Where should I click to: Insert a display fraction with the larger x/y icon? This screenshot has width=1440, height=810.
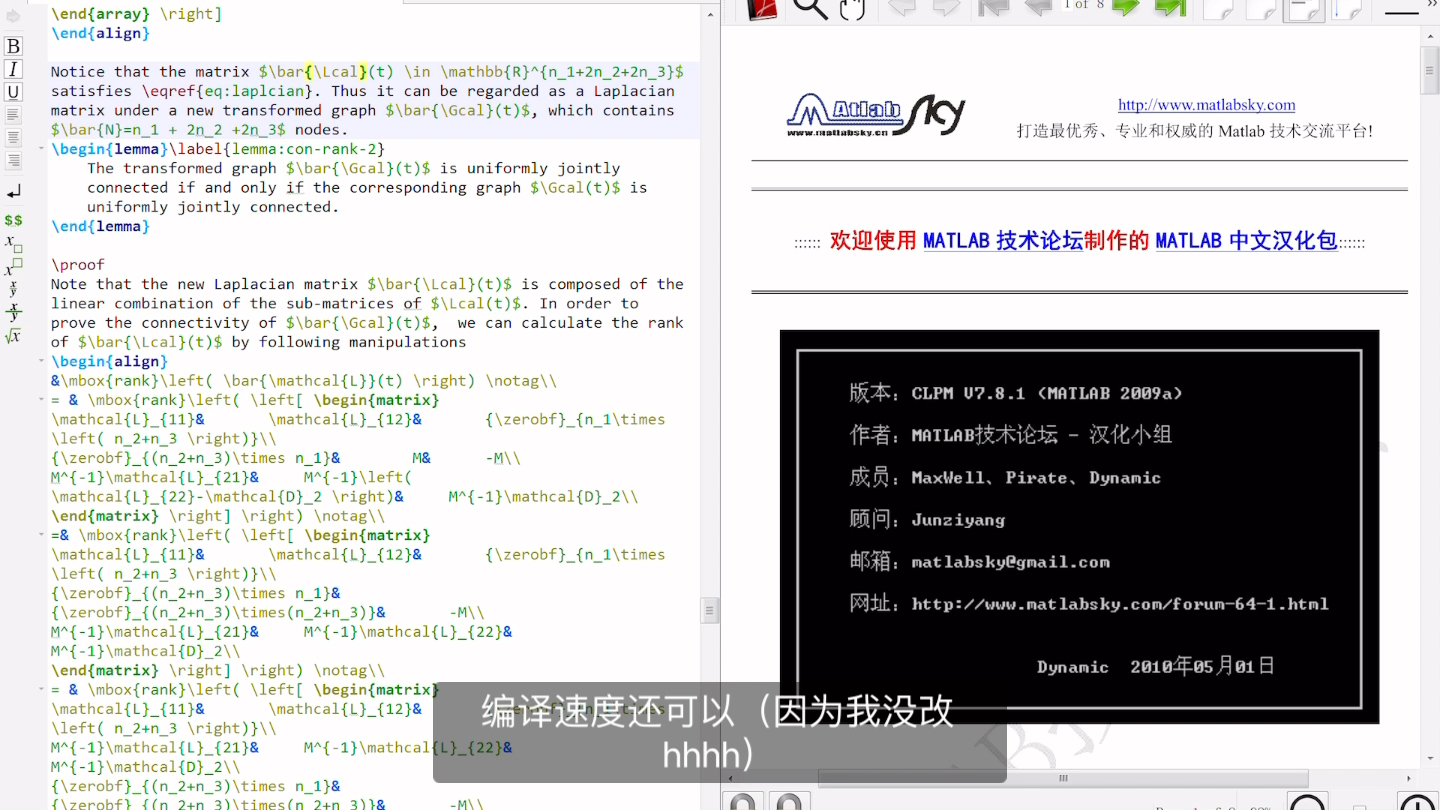(x=13, y=312)
